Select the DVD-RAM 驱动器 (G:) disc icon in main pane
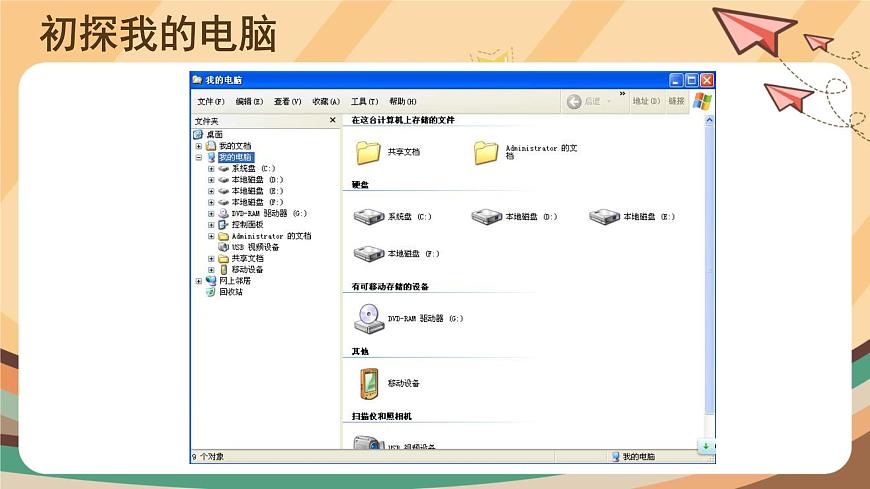Image resolution: width=870 pixels, height=489 pixels. [x=369, y=319]
